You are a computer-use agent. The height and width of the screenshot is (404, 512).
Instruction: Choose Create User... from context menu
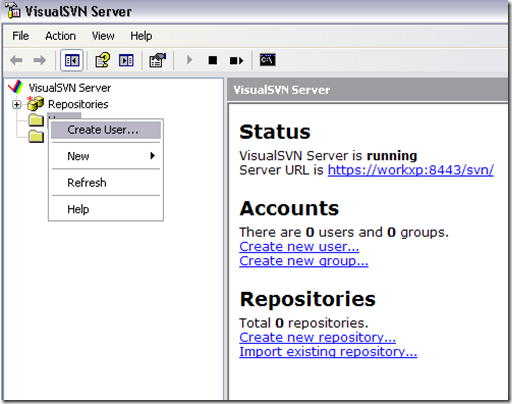click(106, 130)
